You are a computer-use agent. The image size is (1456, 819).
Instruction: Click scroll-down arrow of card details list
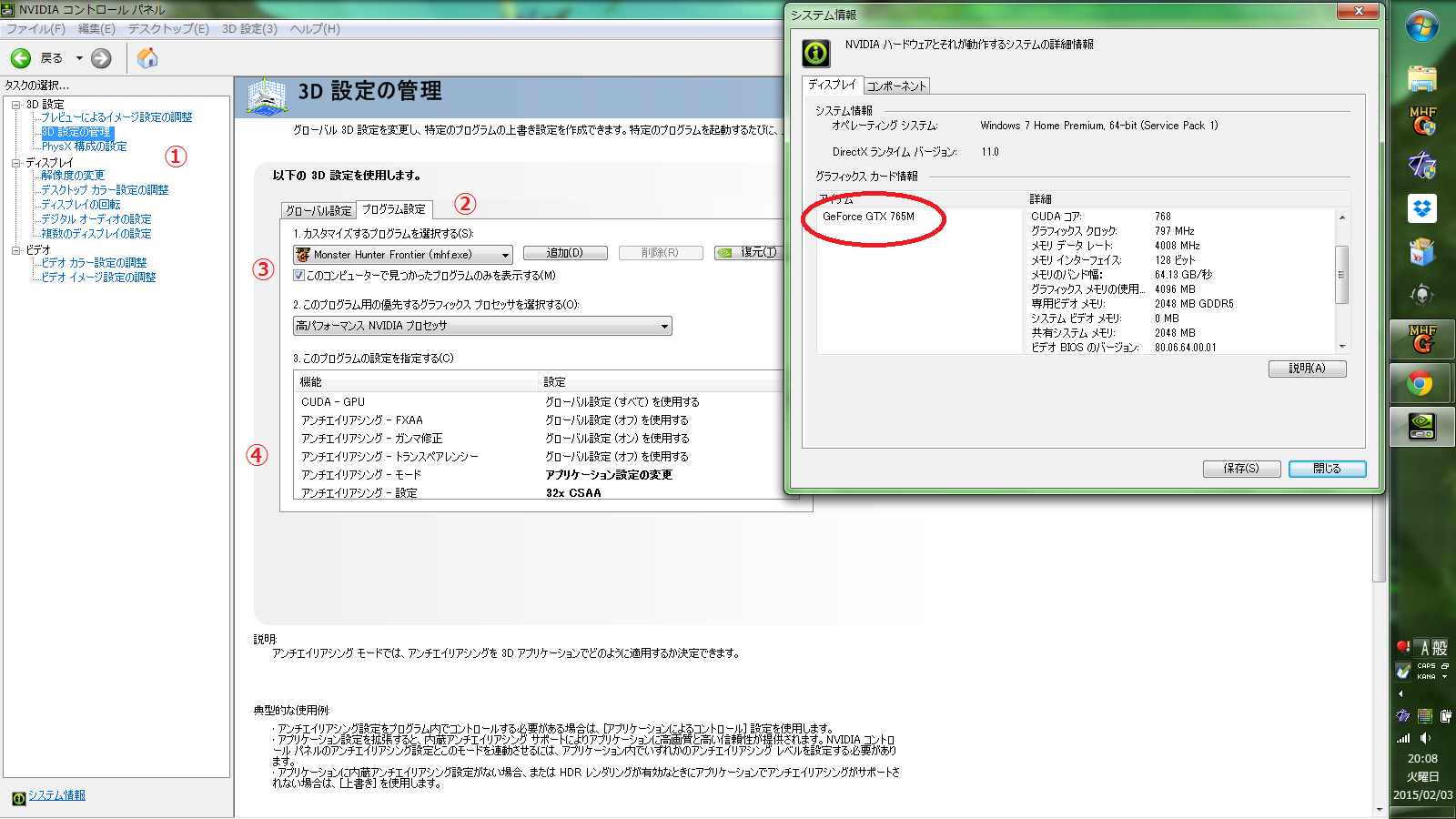point(1341,347)
